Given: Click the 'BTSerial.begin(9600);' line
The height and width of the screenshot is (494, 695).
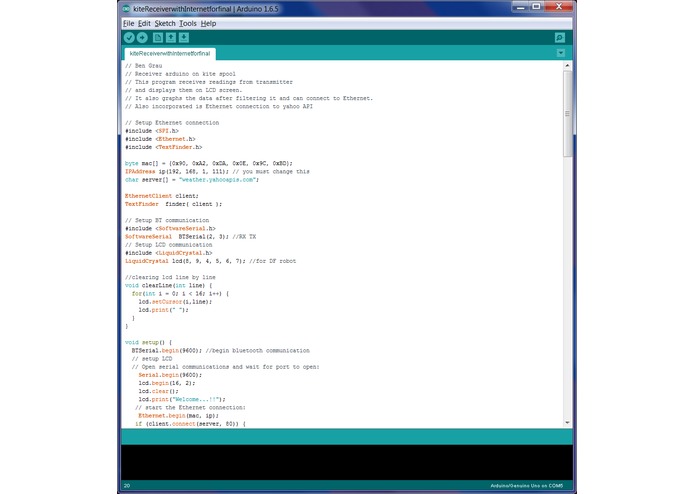Looking at the screenshot, I should pos(220,350).
